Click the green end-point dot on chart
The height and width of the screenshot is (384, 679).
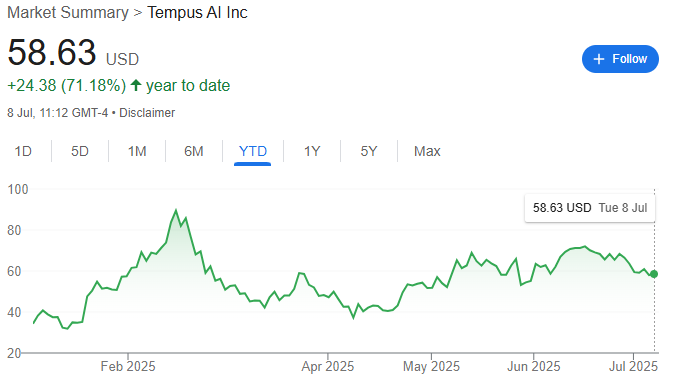[x=654, y=274]
